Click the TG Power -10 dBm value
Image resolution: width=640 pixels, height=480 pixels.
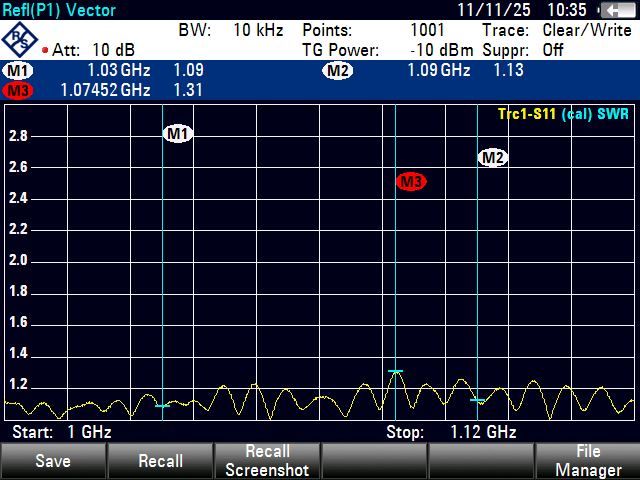(442, 50)
